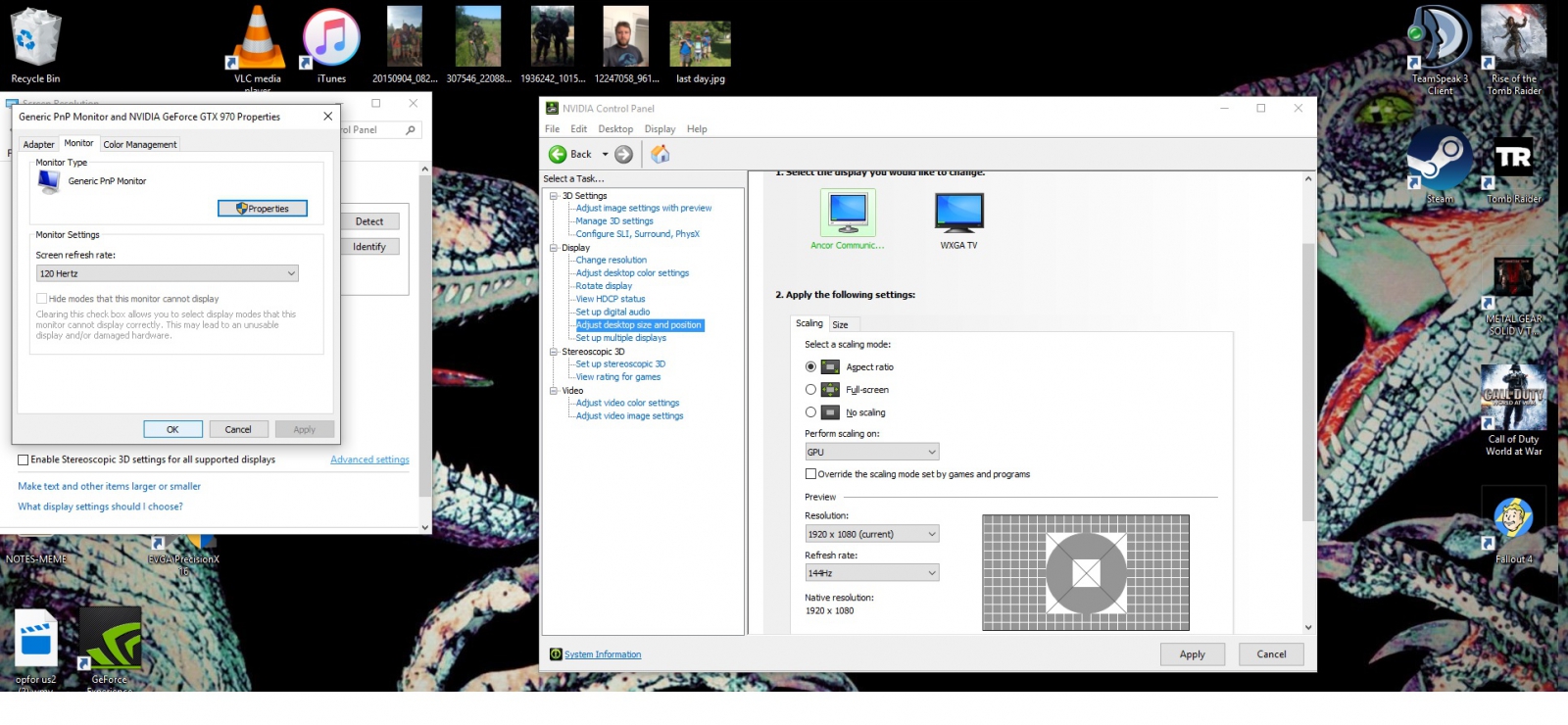This screenshot has height=725, width=1568.
Task: Select the WXGA TV display icon
Action: coord(958,212)
